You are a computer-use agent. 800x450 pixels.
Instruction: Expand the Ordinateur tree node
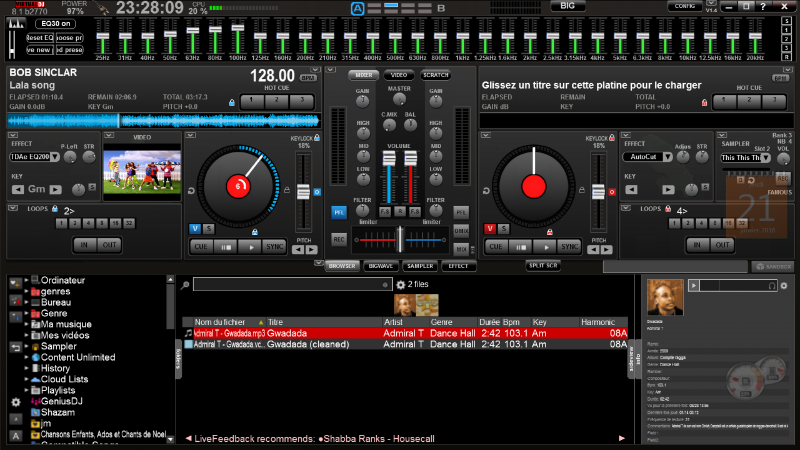[x=27, y=280]
